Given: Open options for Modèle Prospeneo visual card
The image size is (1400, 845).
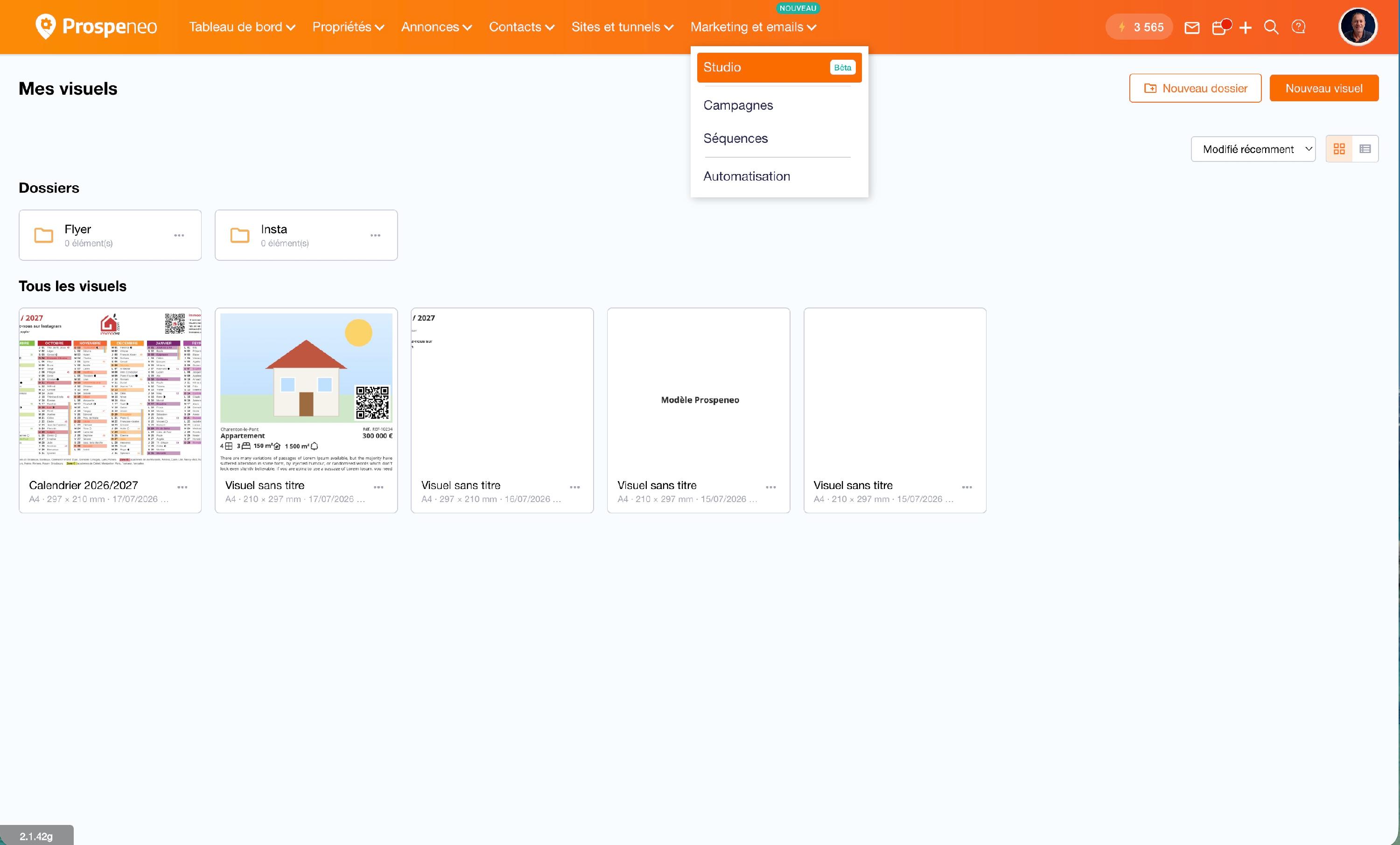Looking at the screenshot, I should [x=771, y=488].
